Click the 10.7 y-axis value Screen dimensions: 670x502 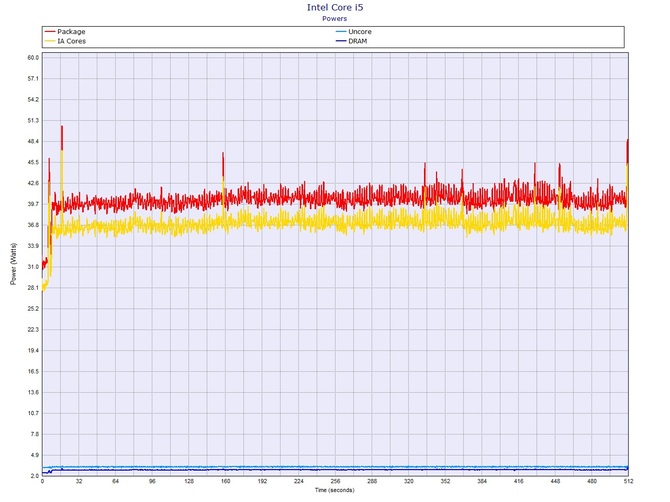click(33, 414)
